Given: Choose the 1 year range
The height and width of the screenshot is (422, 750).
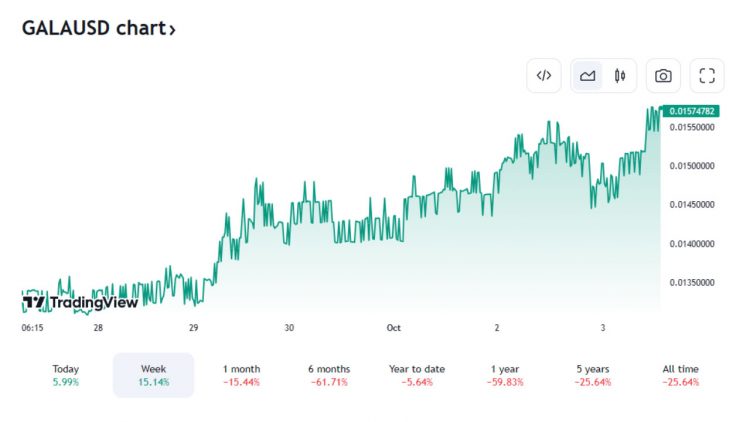Looking at the screenshot, I should pyautogui.click(x=505, y=375).
